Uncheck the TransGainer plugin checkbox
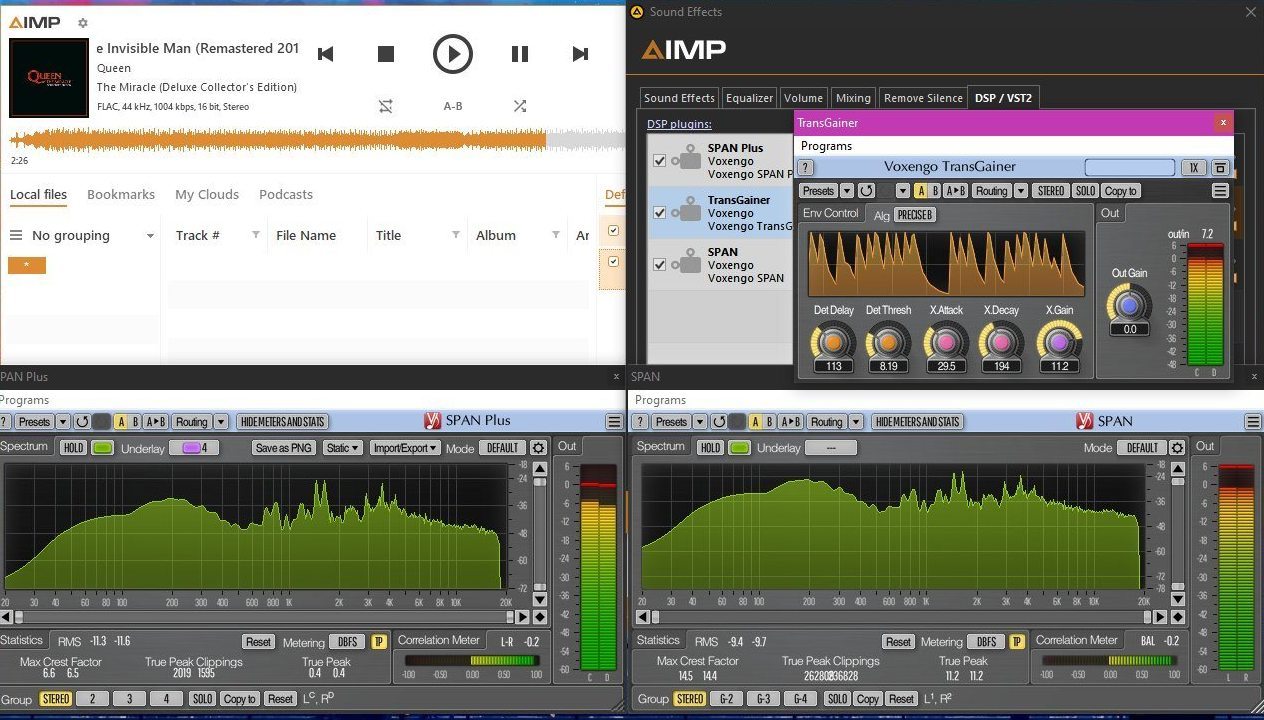The height and width of the screenshot is (720, 1264). tap(660, 212)
